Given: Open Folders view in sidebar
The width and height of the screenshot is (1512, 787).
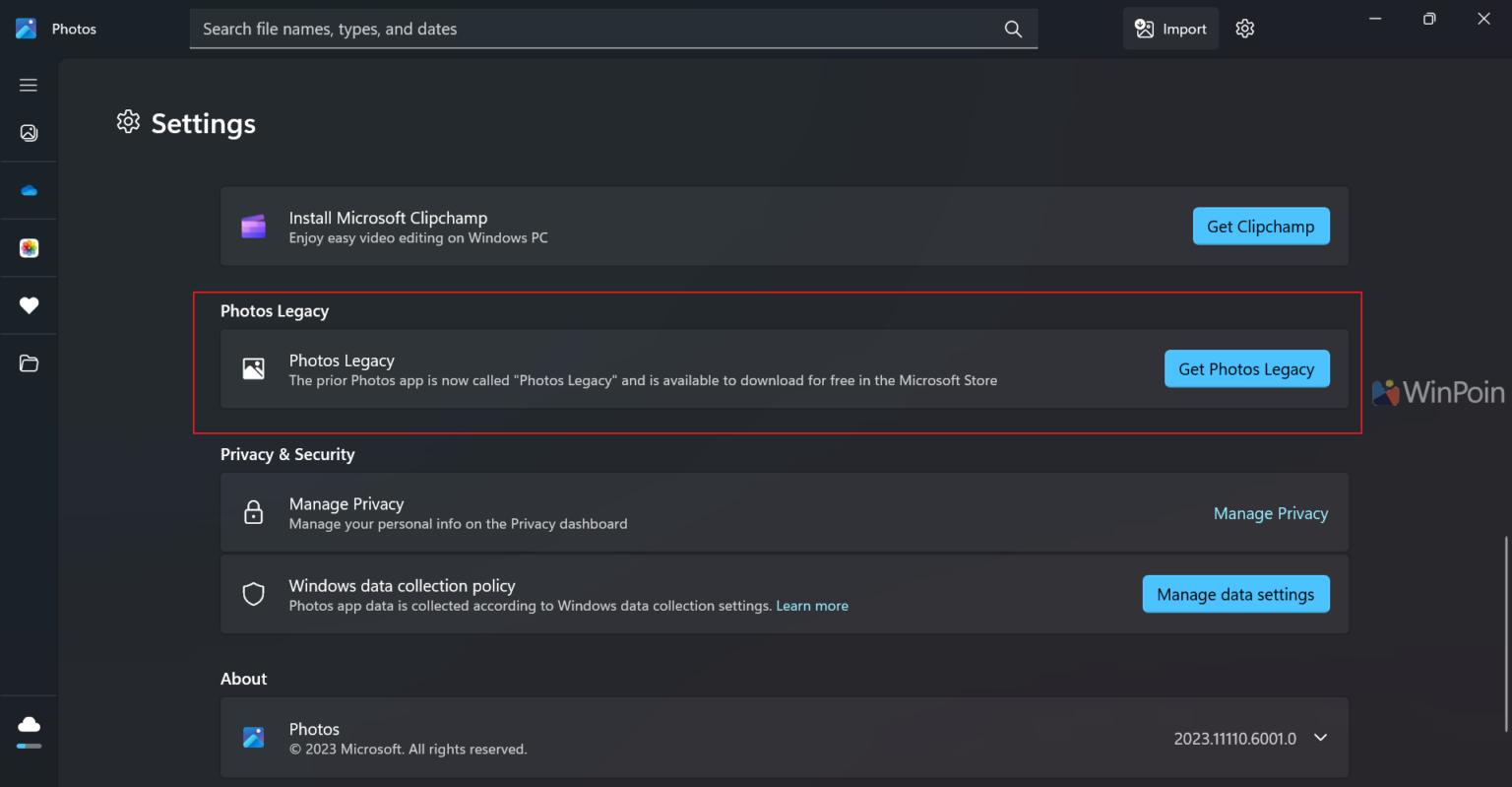Looking at the screenshot, I should [29, 363].
